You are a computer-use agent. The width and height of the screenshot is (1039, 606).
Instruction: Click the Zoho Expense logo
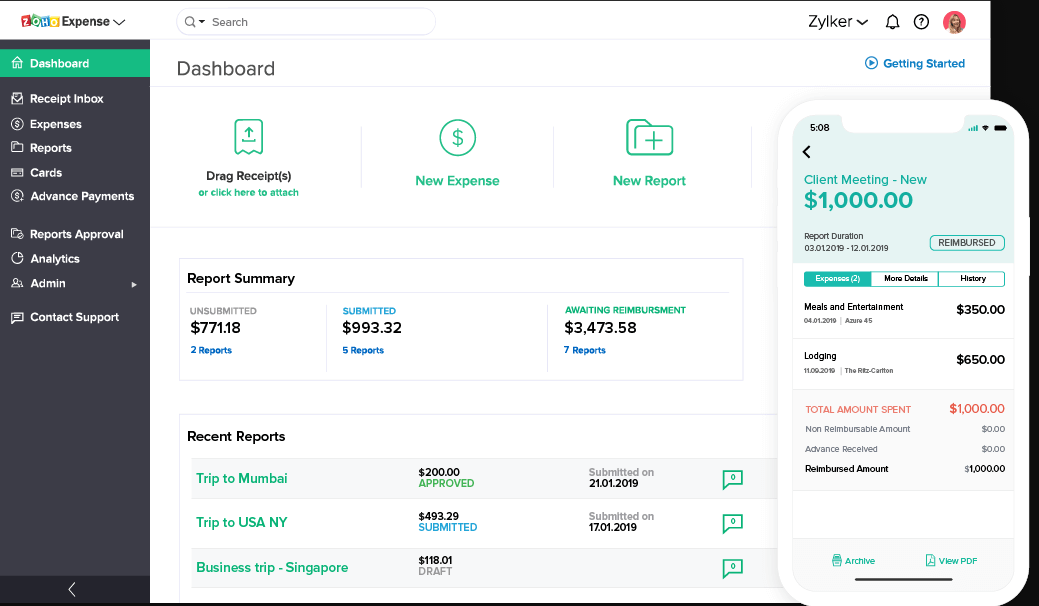[65, 21]
